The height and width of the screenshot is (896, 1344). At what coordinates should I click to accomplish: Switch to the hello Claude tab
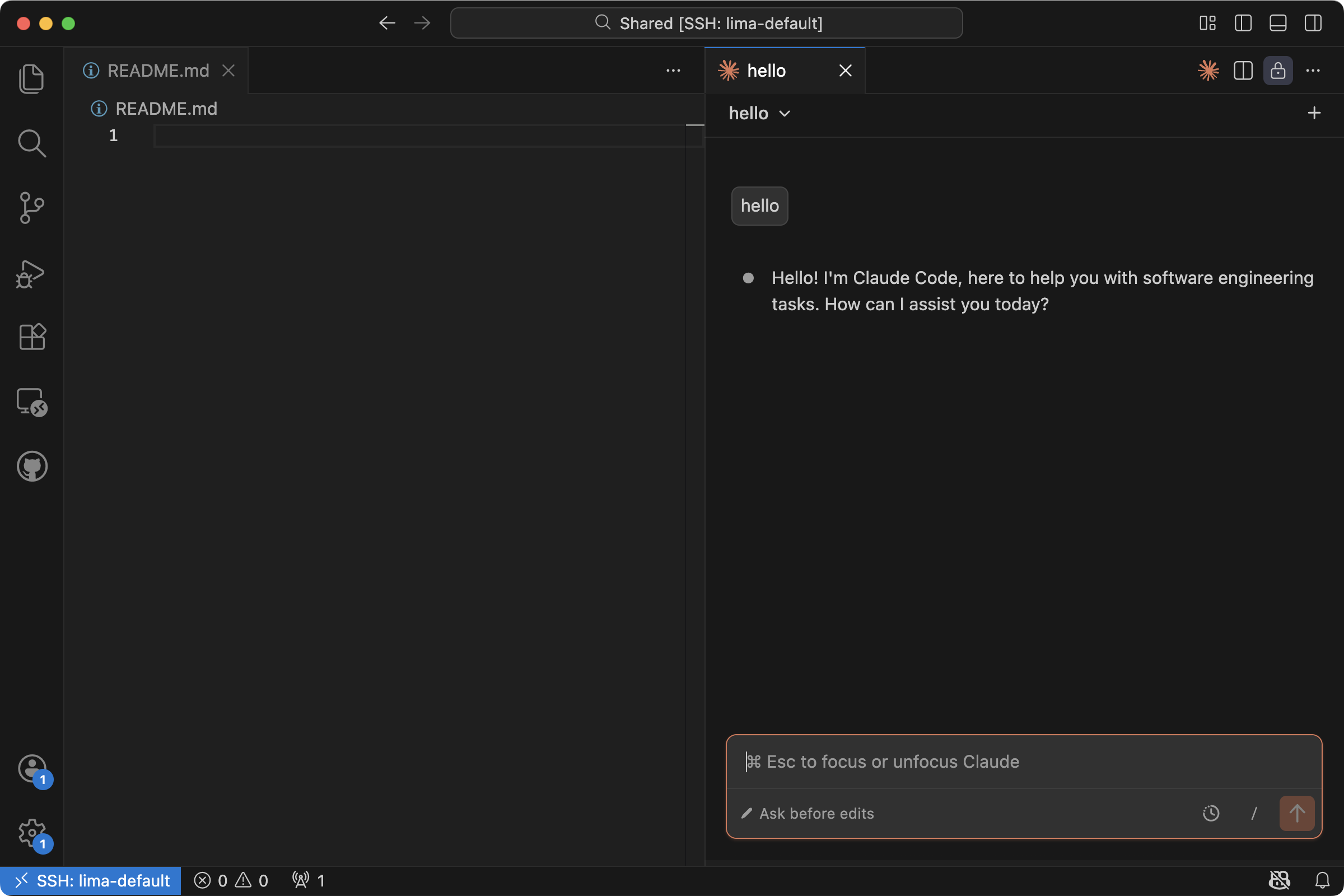click(x=766, y=71)
